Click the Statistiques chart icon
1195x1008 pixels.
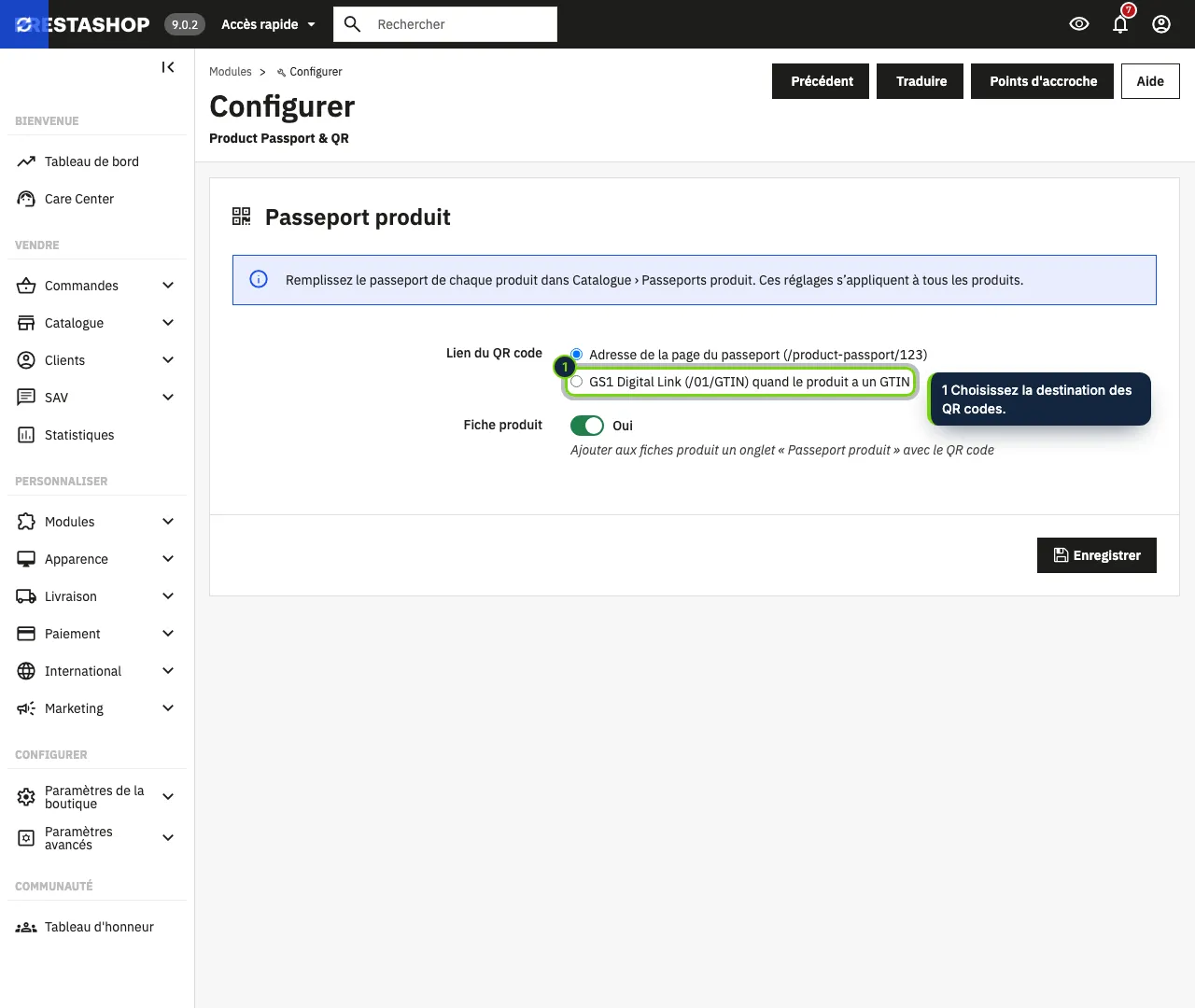pos(26,435)
